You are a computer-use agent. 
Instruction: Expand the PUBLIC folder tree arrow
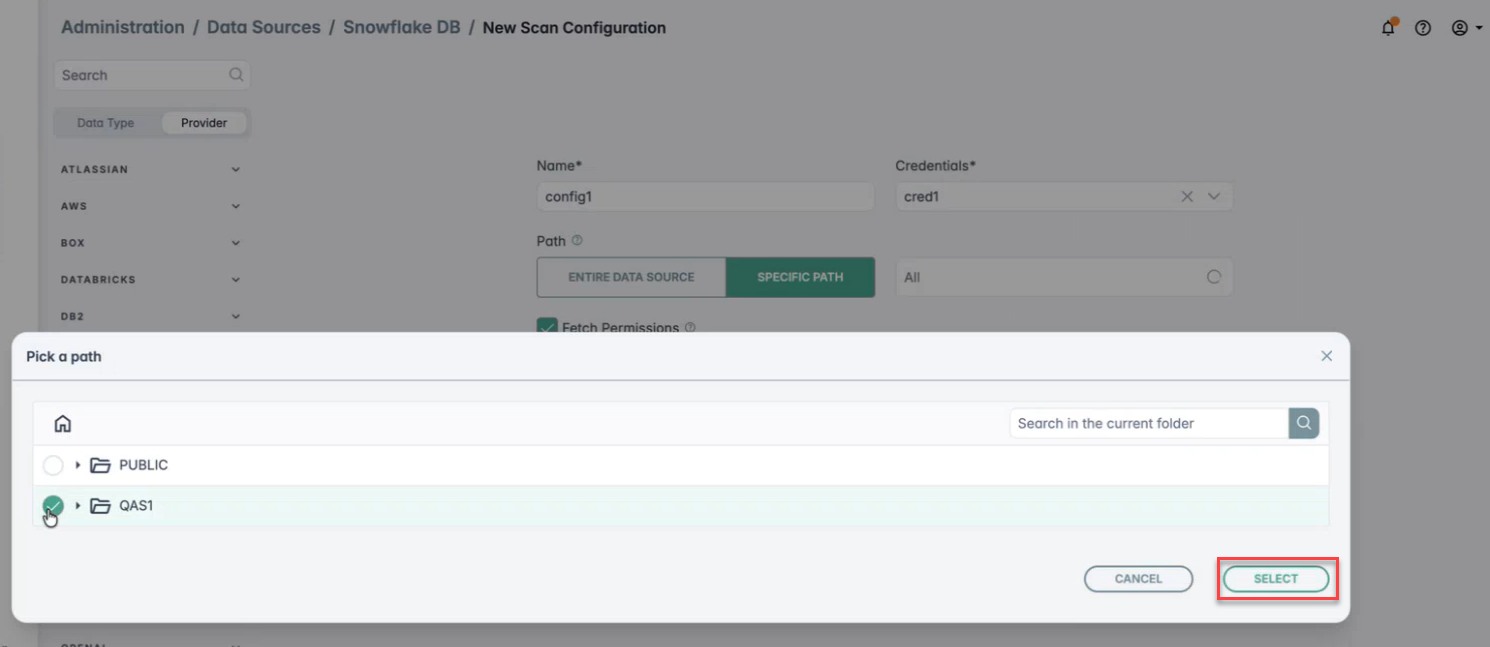78,465
